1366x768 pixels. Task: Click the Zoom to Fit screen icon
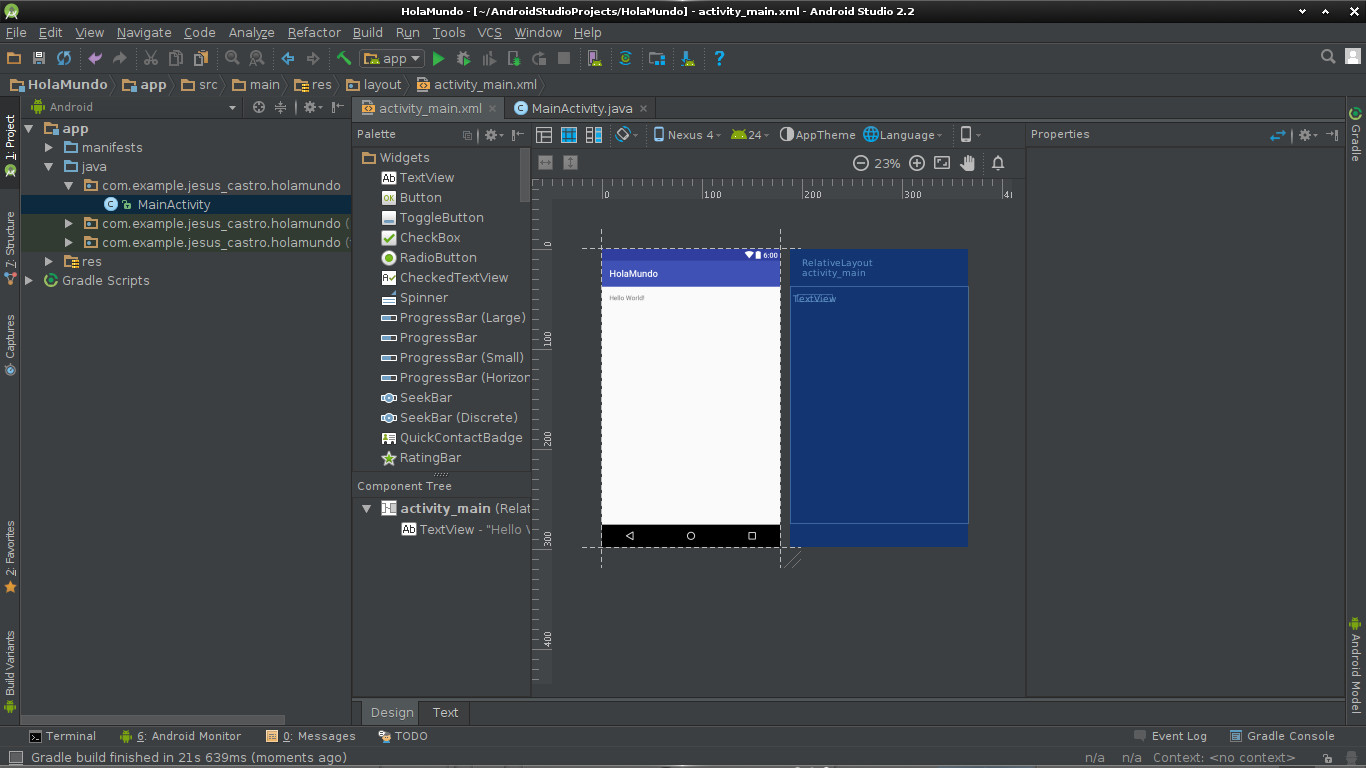click(942, 163)
